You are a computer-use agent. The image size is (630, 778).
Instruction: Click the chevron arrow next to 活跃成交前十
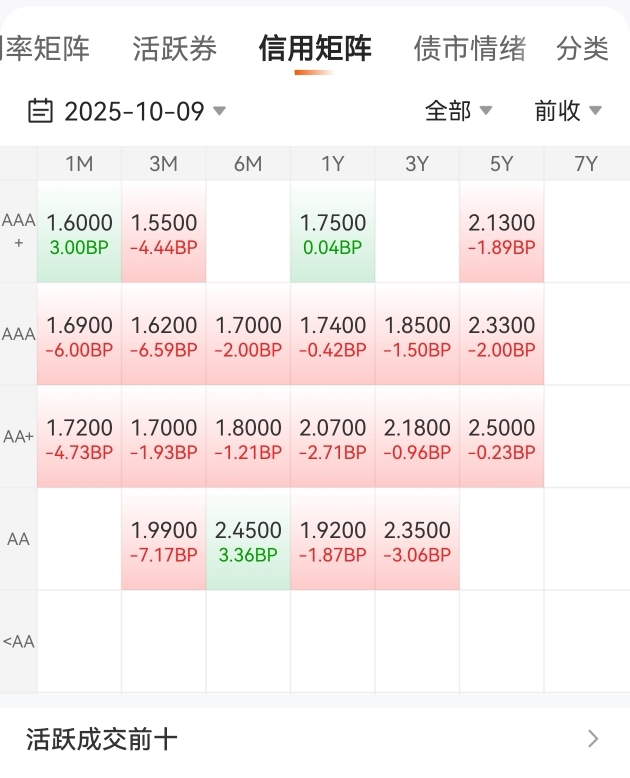pyautogui.click(x=593, y=739)
